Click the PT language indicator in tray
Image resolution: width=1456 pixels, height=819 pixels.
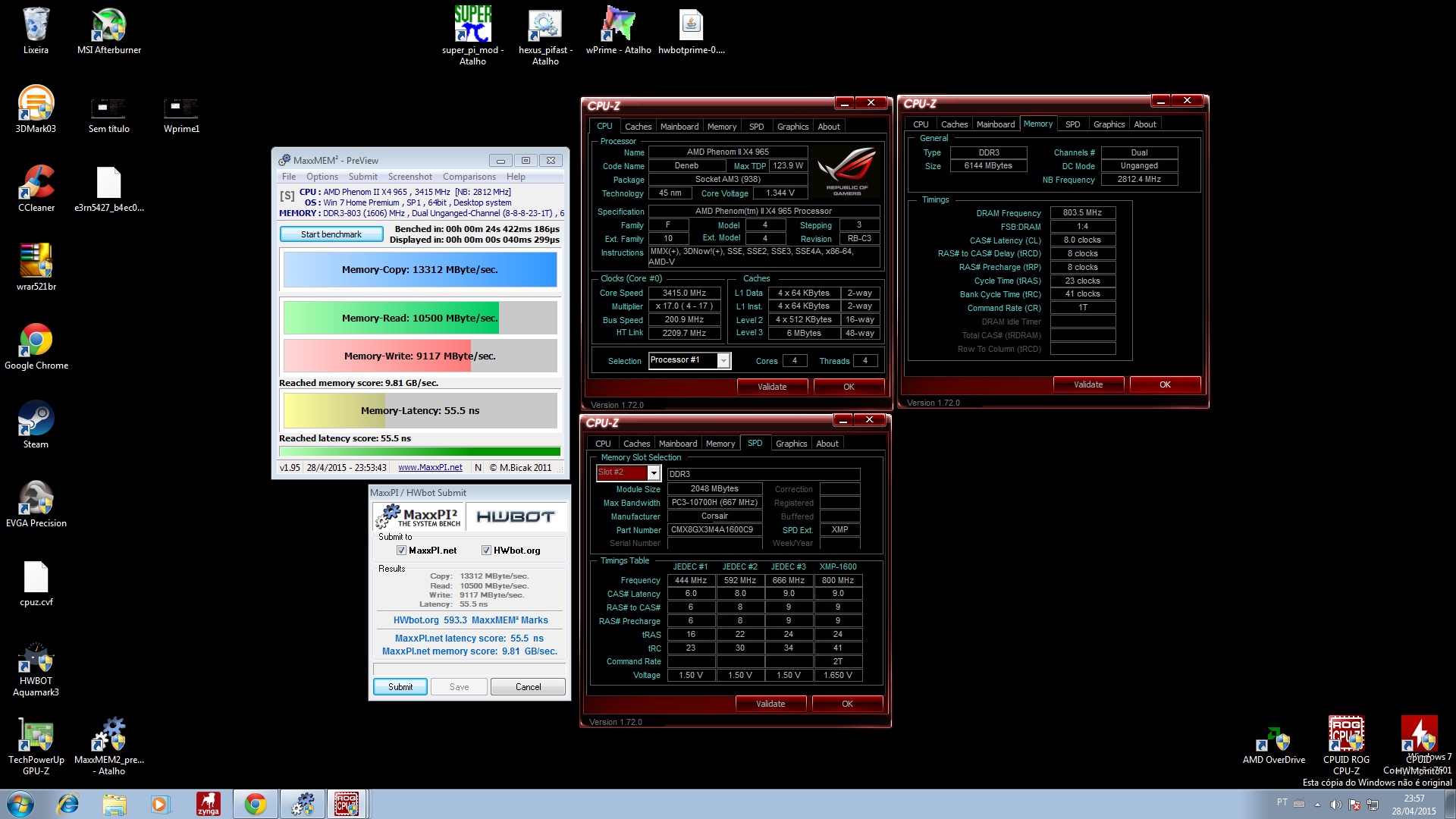click(x=1282, y=802)
